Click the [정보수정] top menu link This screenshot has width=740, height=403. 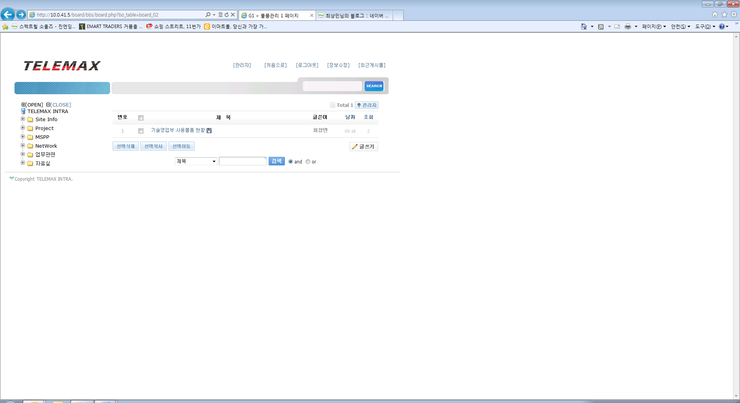[338, 65]
